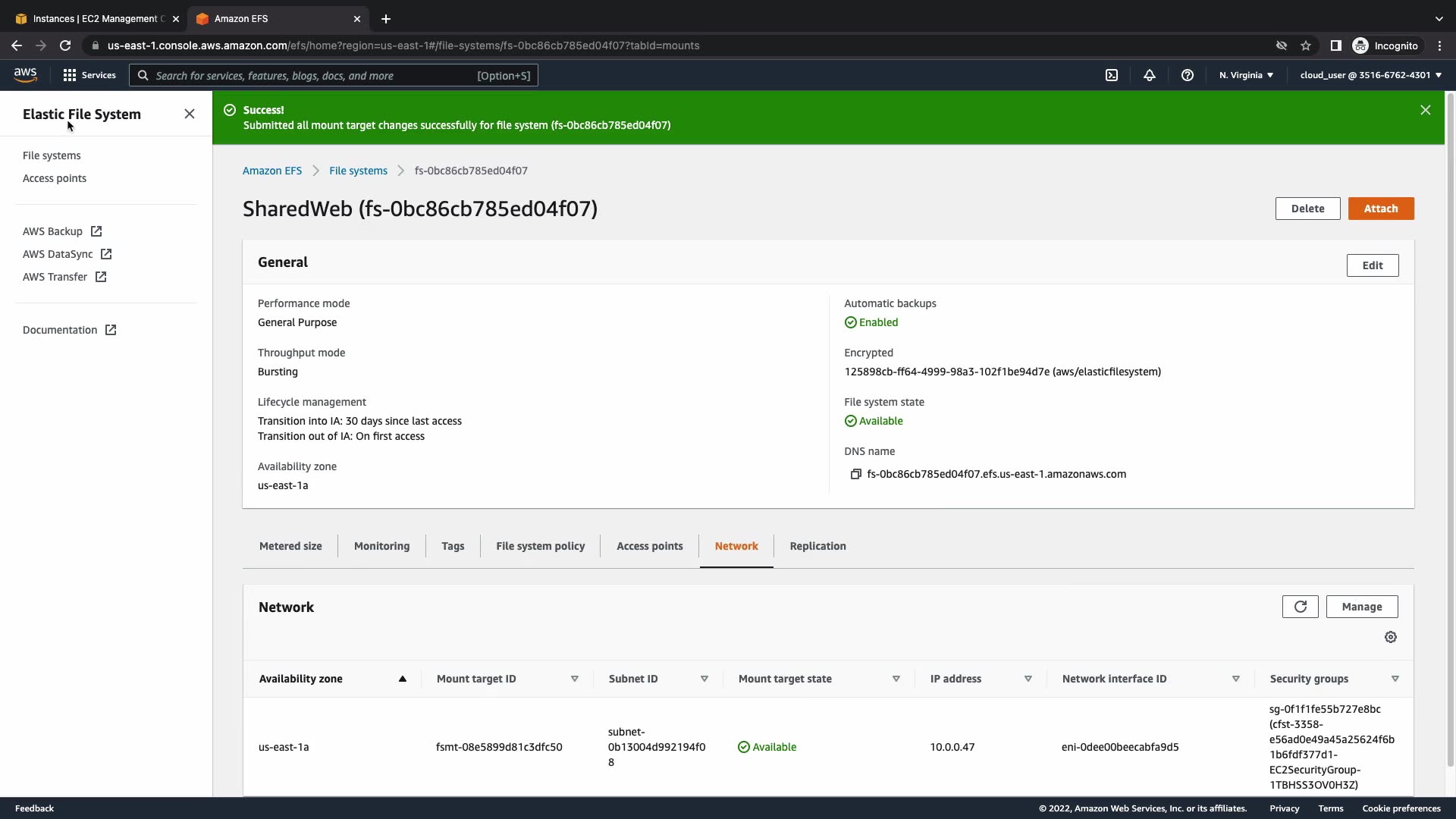Expand the N. Virginia region dropdown
1456x819 pixels.
1246,75
